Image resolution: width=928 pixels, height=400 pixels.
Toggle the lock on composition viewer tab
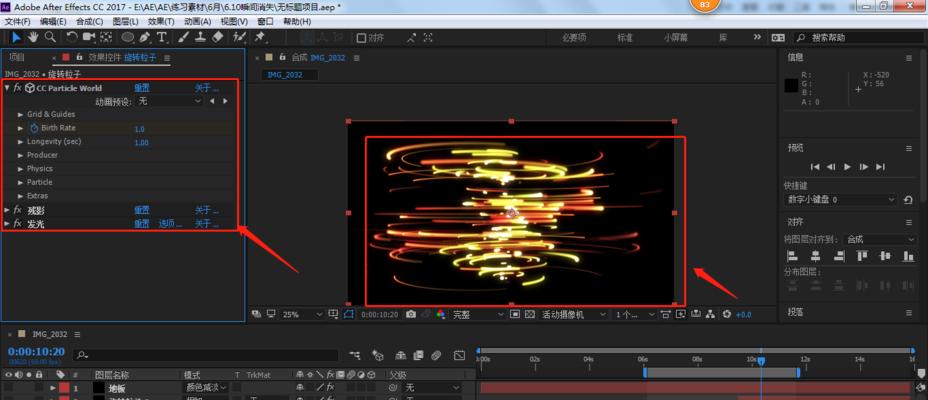tap(282, 57)
